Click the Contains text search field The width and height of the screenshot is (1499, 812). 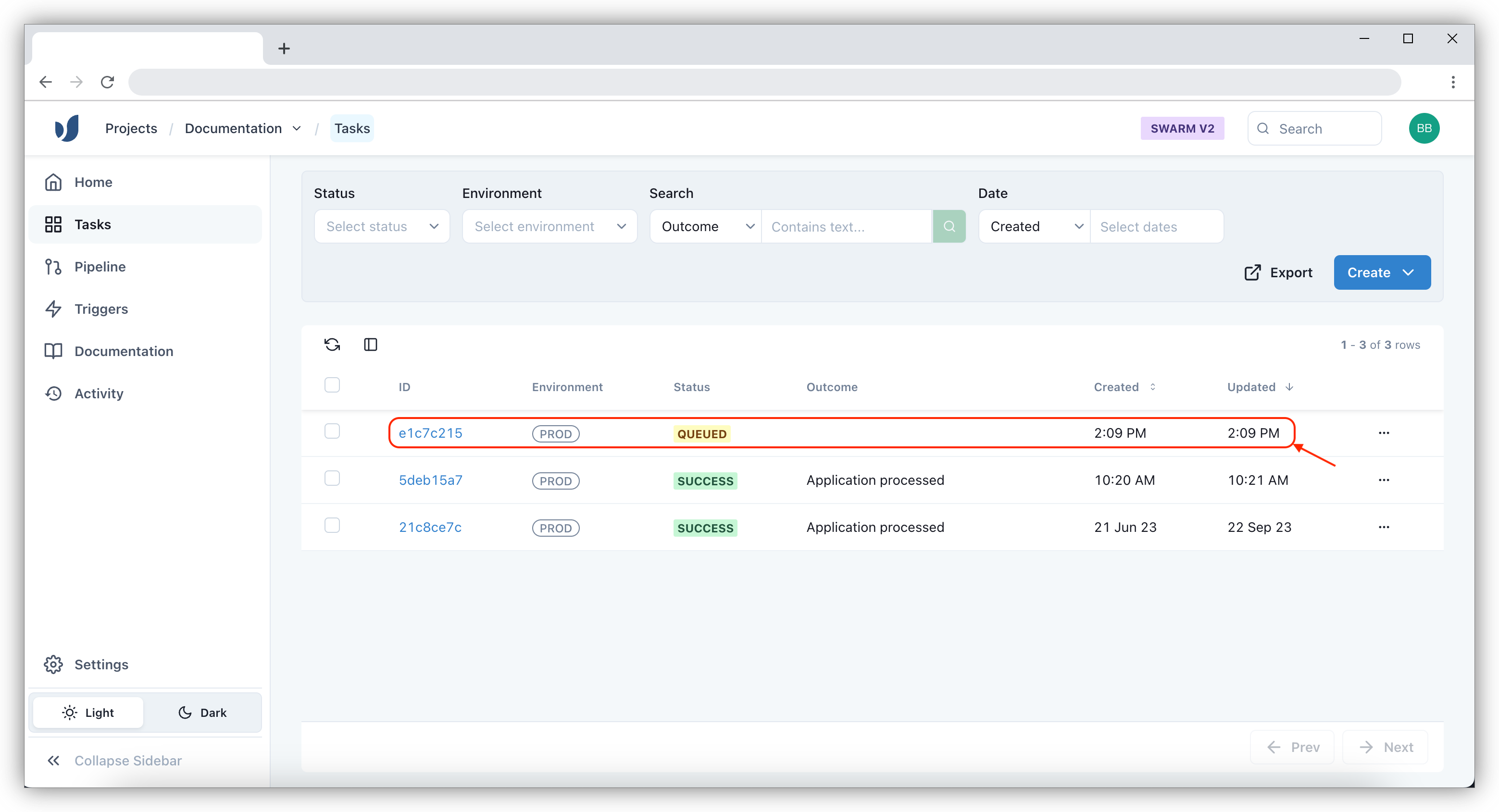847,226
